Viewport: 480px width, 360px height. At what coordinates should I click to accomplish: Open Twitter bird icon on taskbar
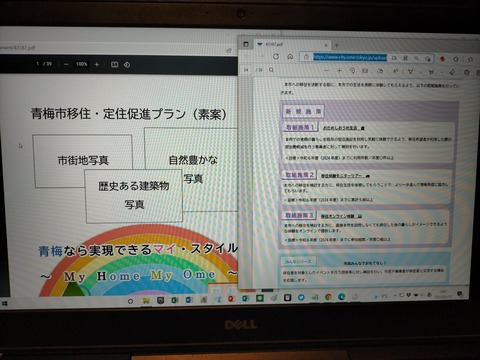pos(301,297)
